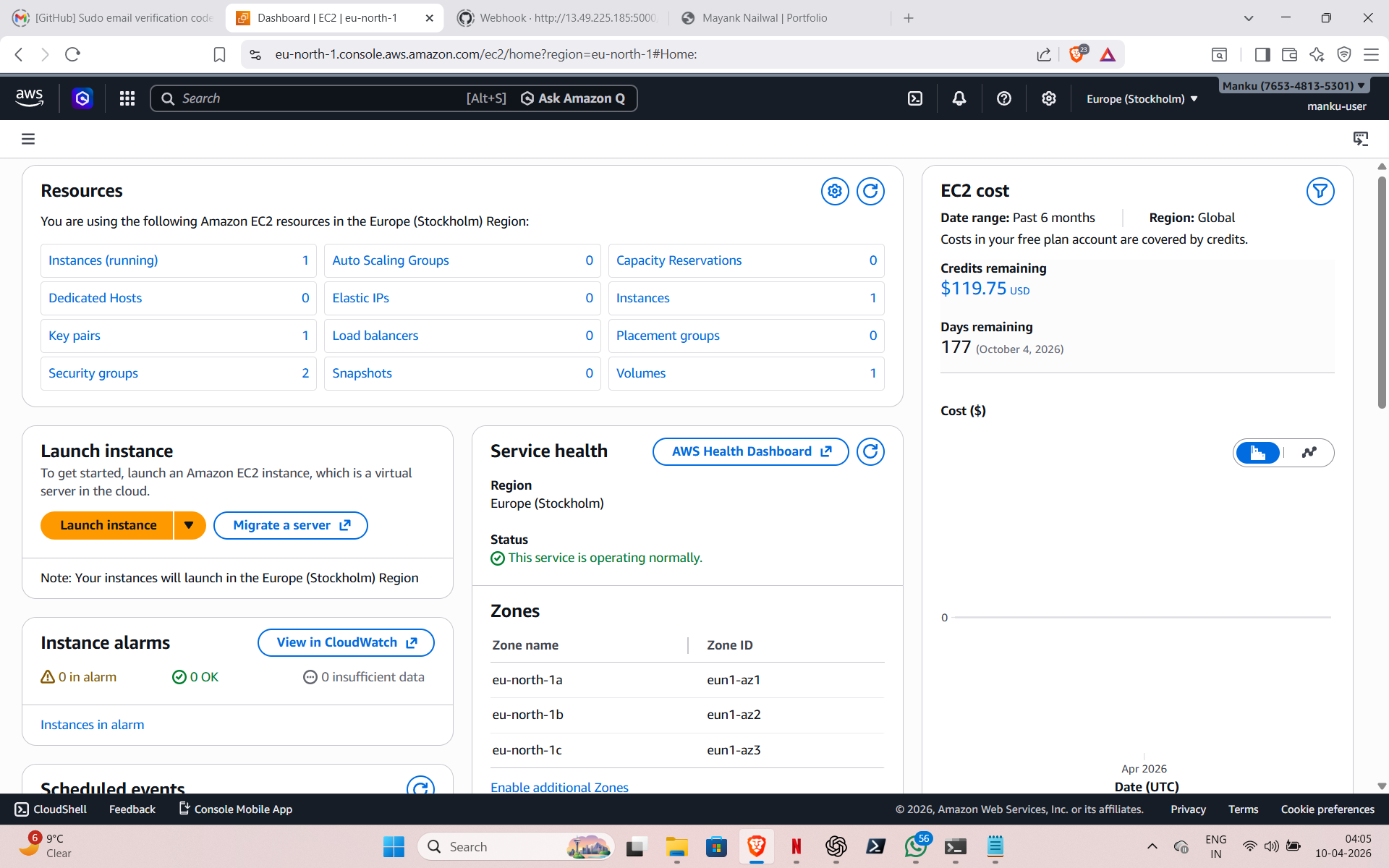Refresh the Service health panel
The height and width of the screenshot is (868, 1389).
pos(870,451)
